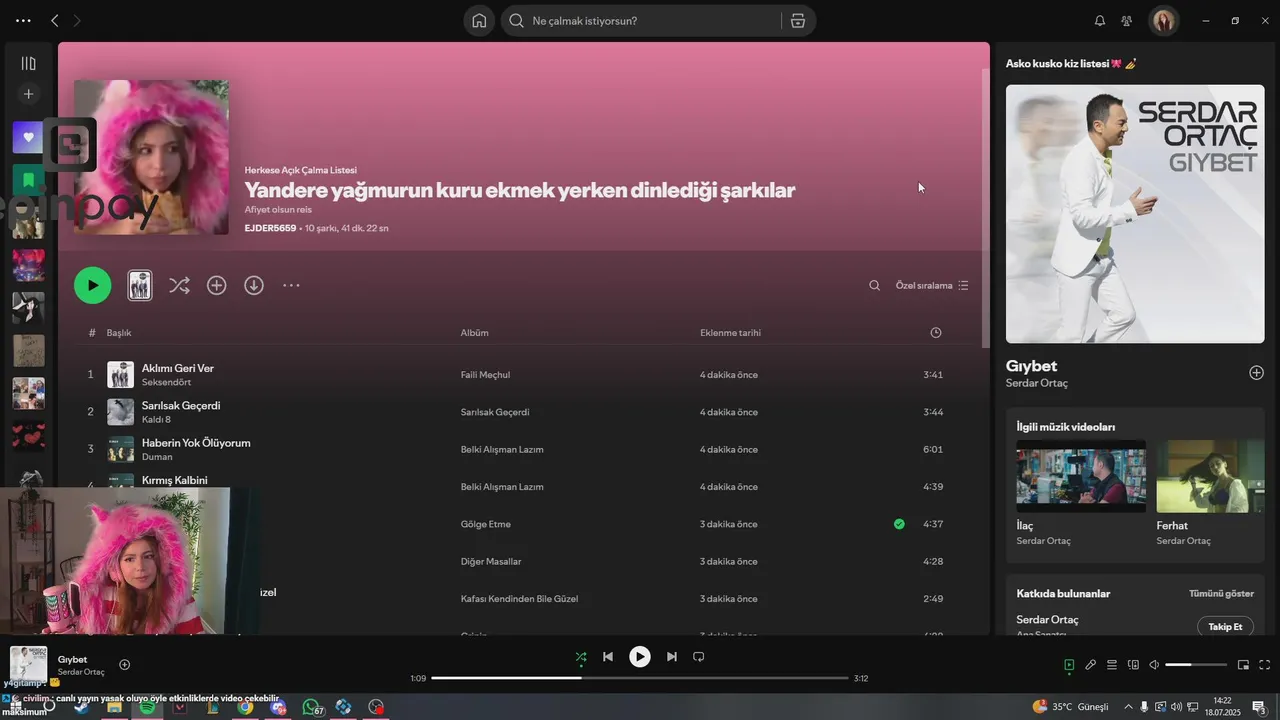Open the large playlist cover image
Image resolution: width=1280 pixels, height=720 pixels.
click(151, 157)
